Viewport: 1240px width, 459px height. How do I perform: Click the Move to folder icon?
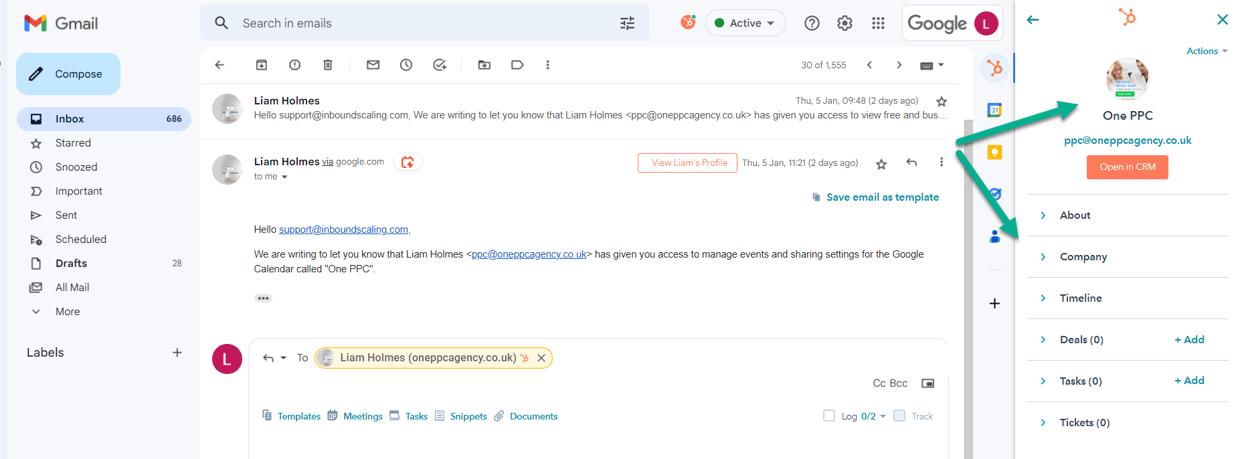(484, 65)
